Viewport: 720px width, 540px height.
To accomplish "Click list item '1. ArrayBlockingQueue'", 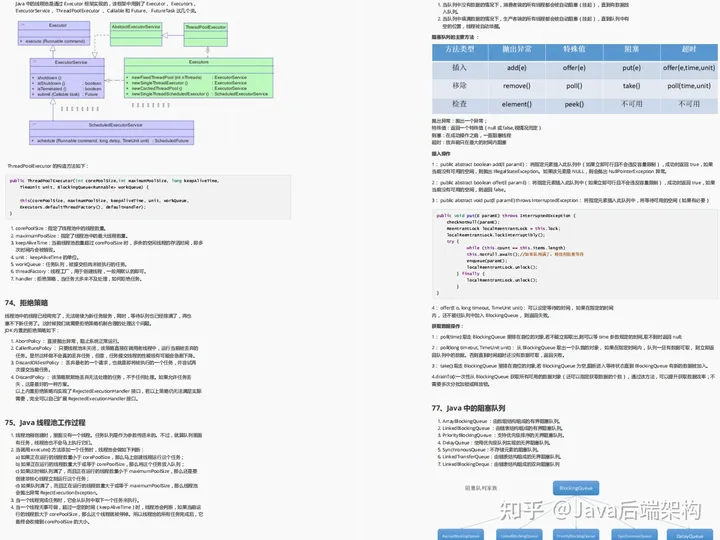I will click(498, 421).
